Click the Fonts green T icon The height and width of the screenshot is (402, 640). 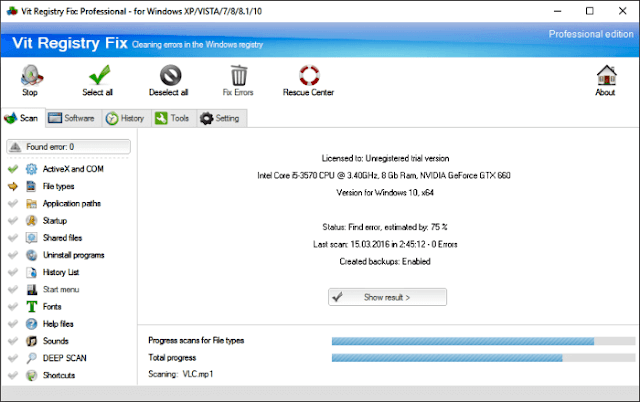tap(31, 306)
